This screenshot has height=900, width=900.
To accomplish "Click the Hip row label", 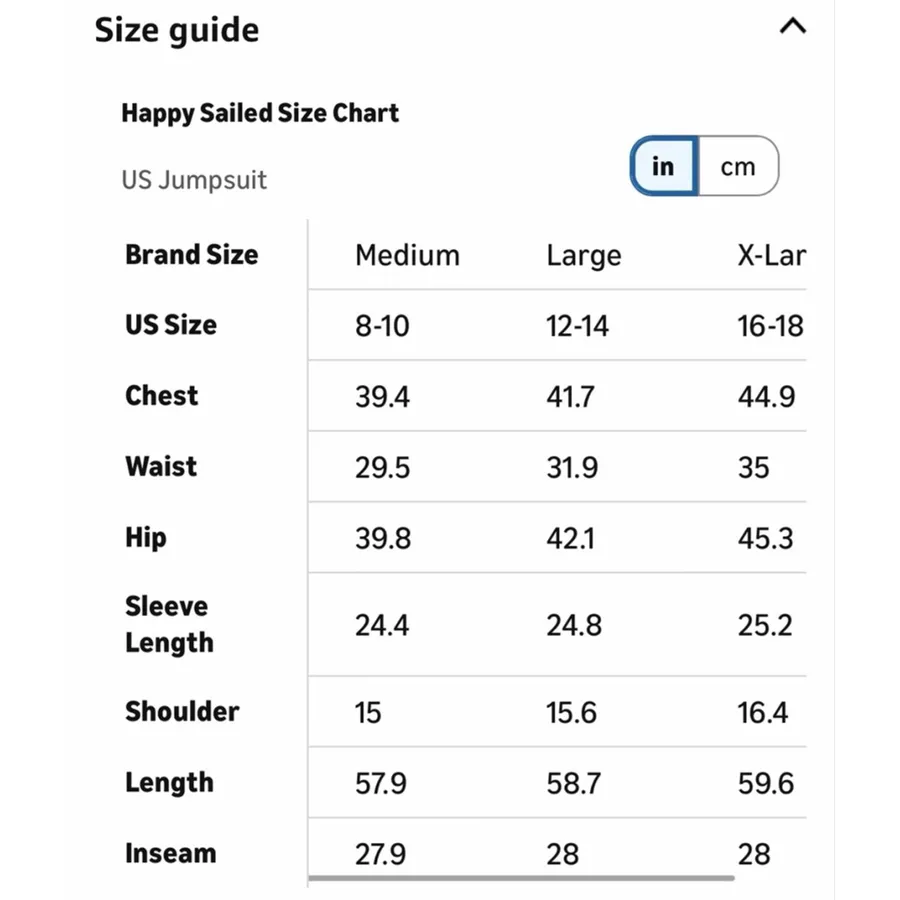I will coord(146,538).
